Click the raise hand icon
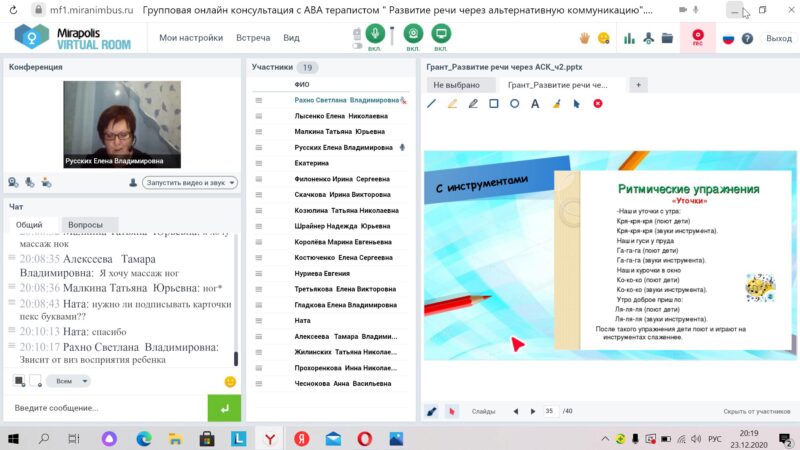The height and width of the screenshot is (450, 800). coord(585,38)
